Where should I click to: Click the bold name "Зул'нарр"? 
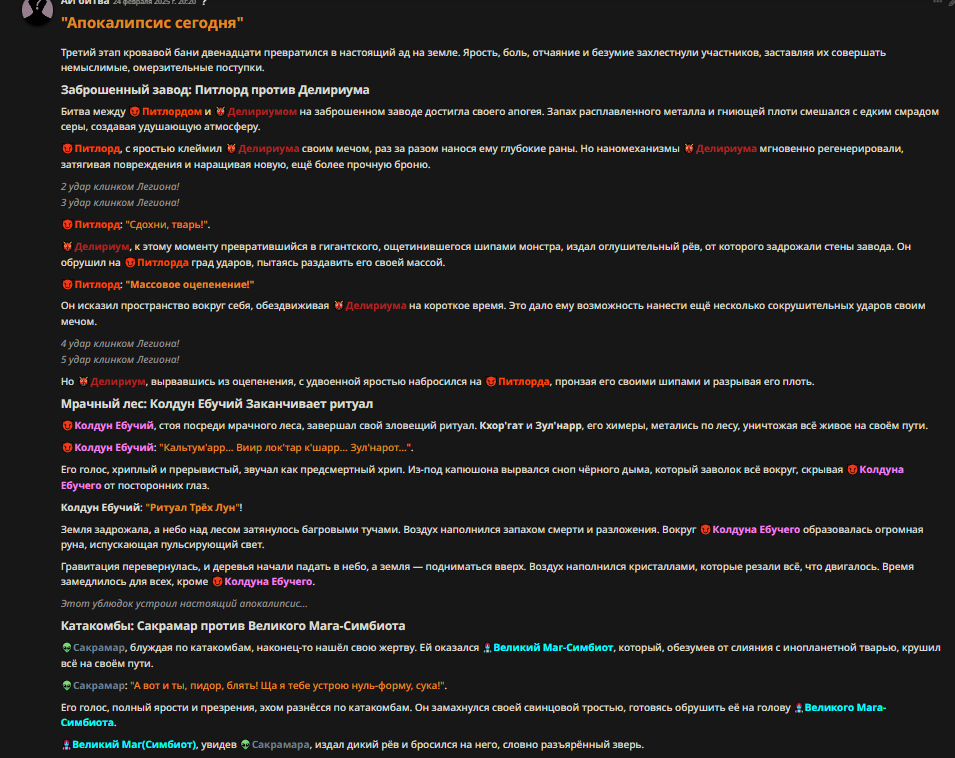click(x=559, y=426)
